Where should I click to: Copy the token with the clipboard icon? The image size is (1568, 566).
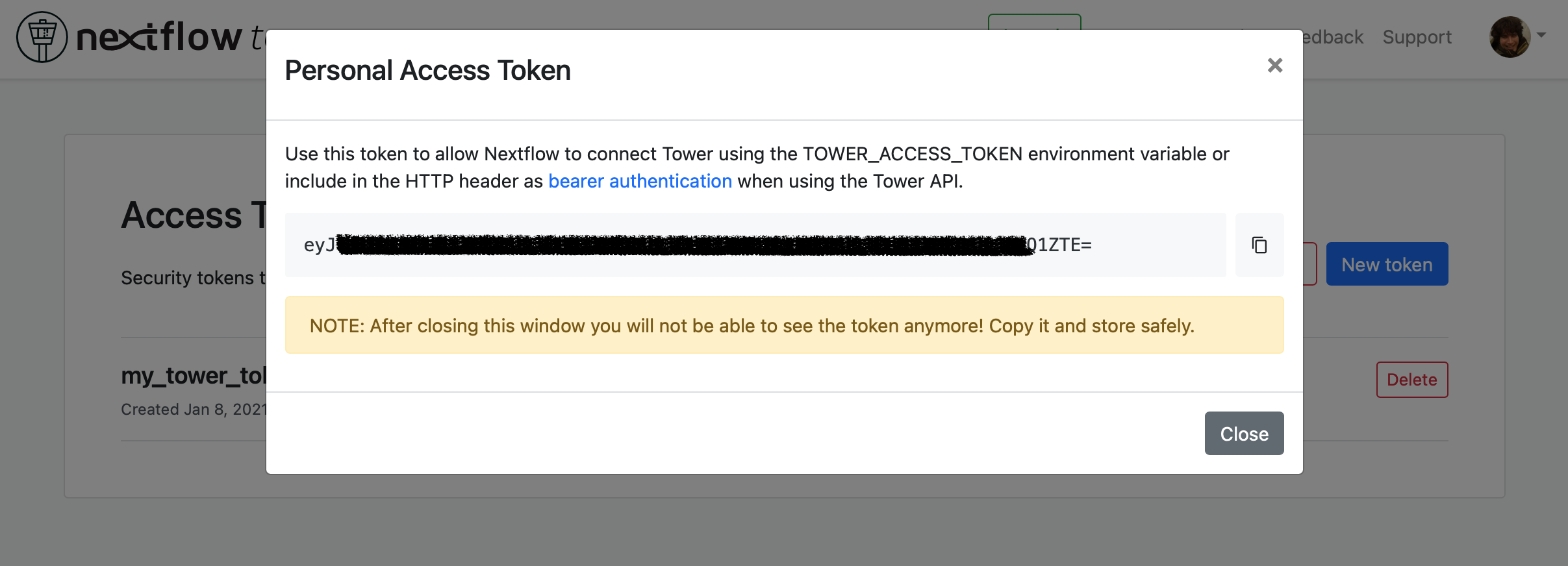pos(1259,245)
